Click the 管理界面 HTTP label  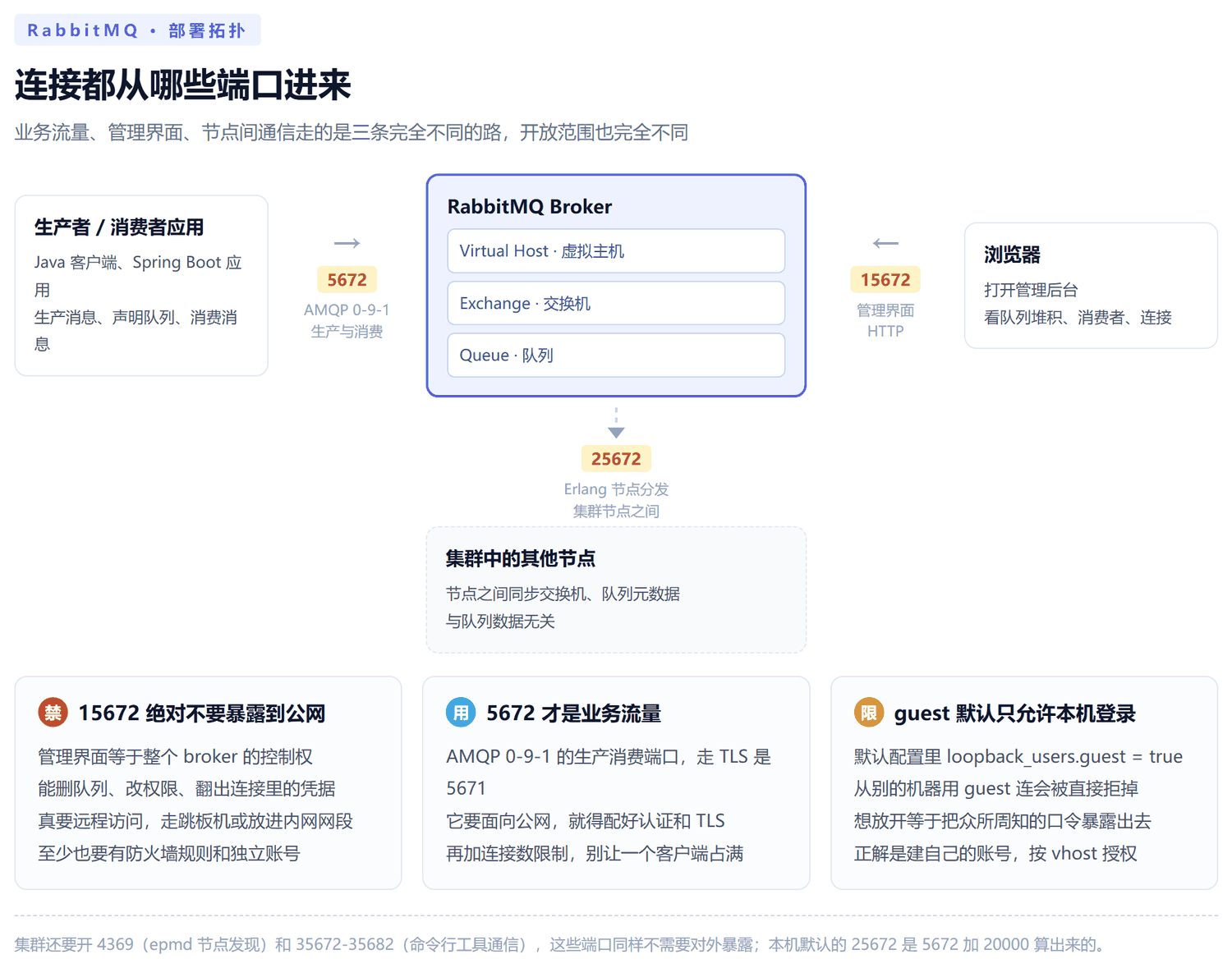pos(885,320)
